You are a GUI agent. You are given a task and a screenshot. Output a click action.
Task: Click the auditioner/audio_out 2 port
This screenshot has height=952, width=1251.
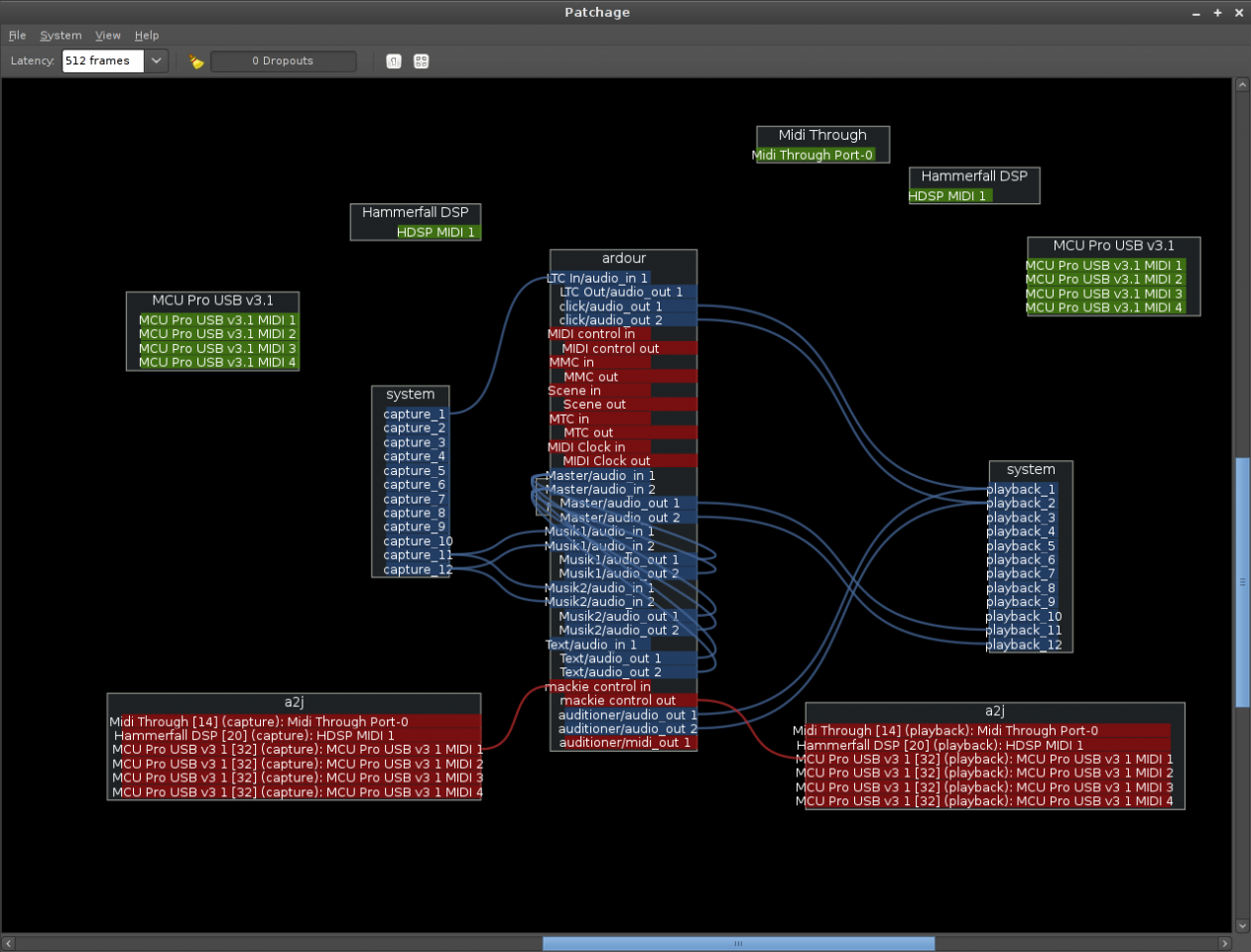pos(623,729)
